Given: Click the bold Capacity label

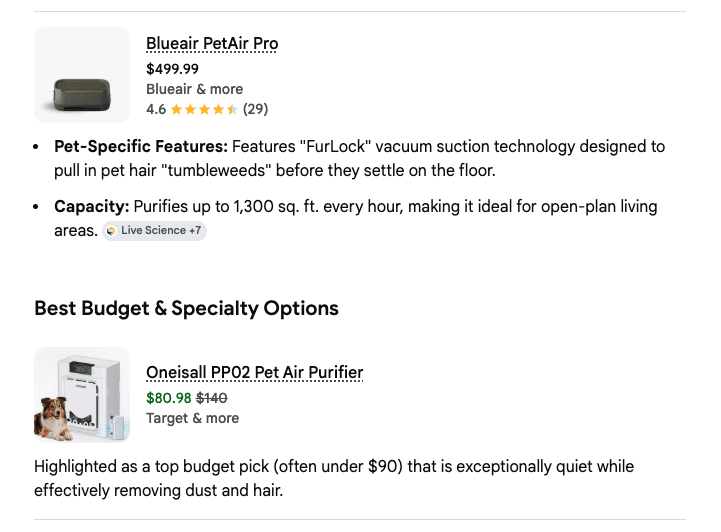Looking at the screenshot, I should click(x=90, y=207).
